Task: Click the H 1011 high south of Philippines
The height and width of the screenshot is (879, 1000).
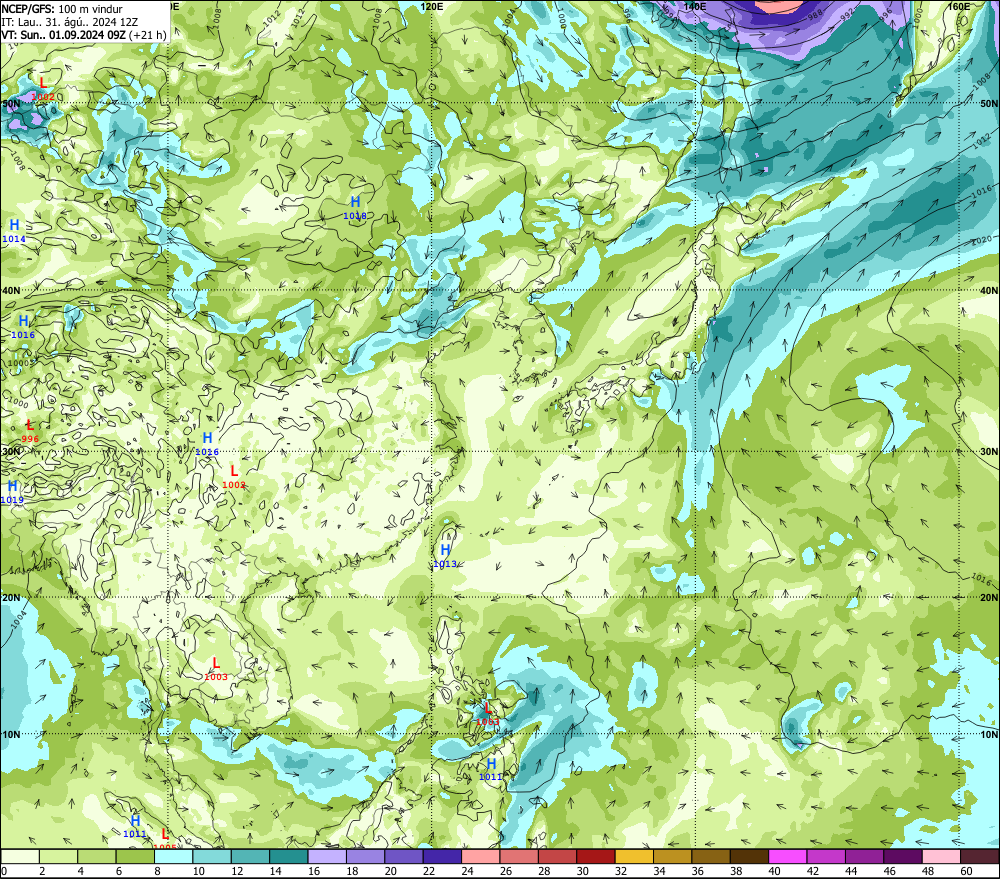Action: (x=491, y=769)
